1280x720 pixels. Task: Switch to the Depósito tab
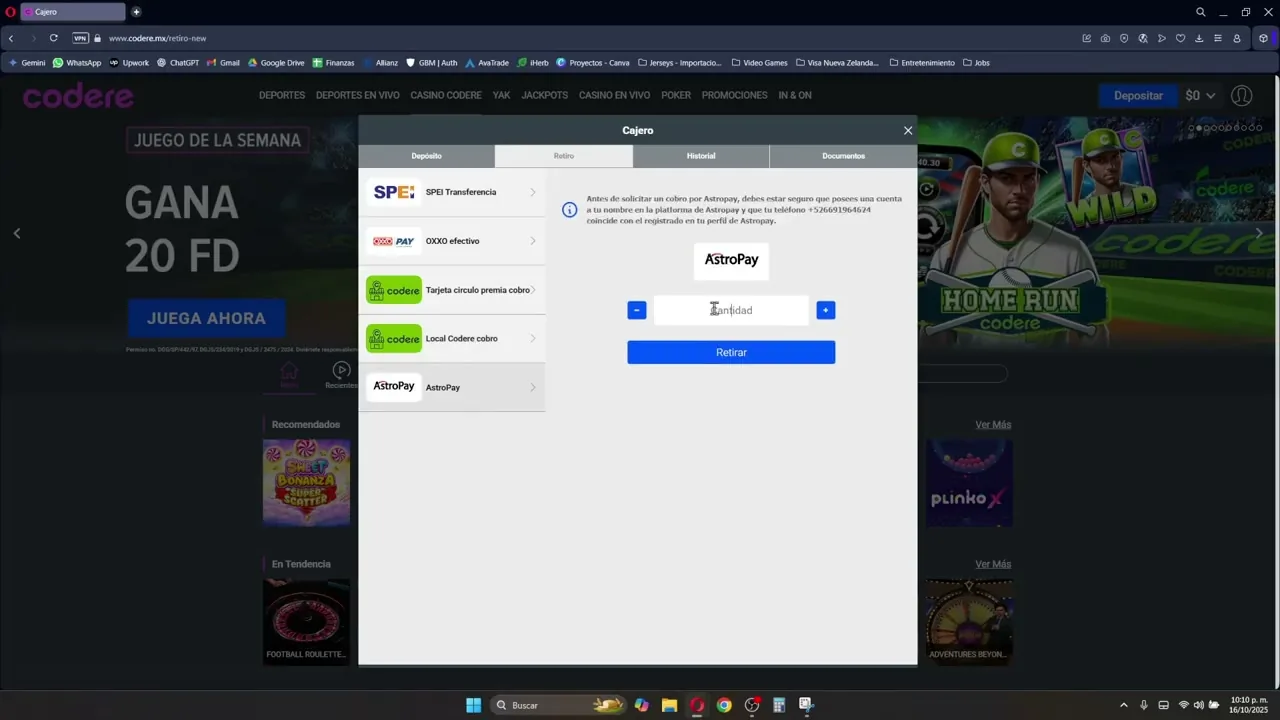[426, 156]
